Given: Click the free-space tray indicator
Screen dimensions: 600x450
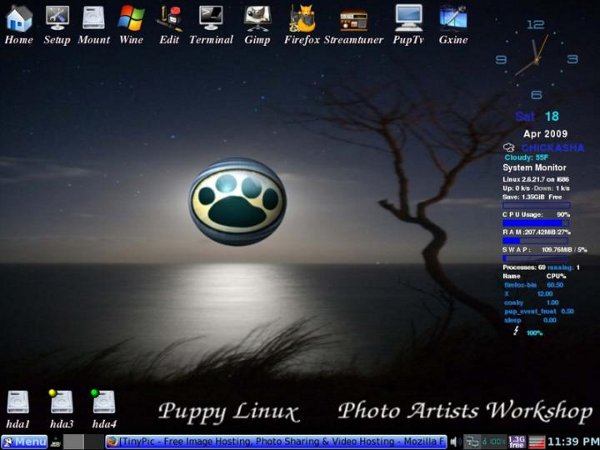Looking at the screenshot, I should coord(517,442).
